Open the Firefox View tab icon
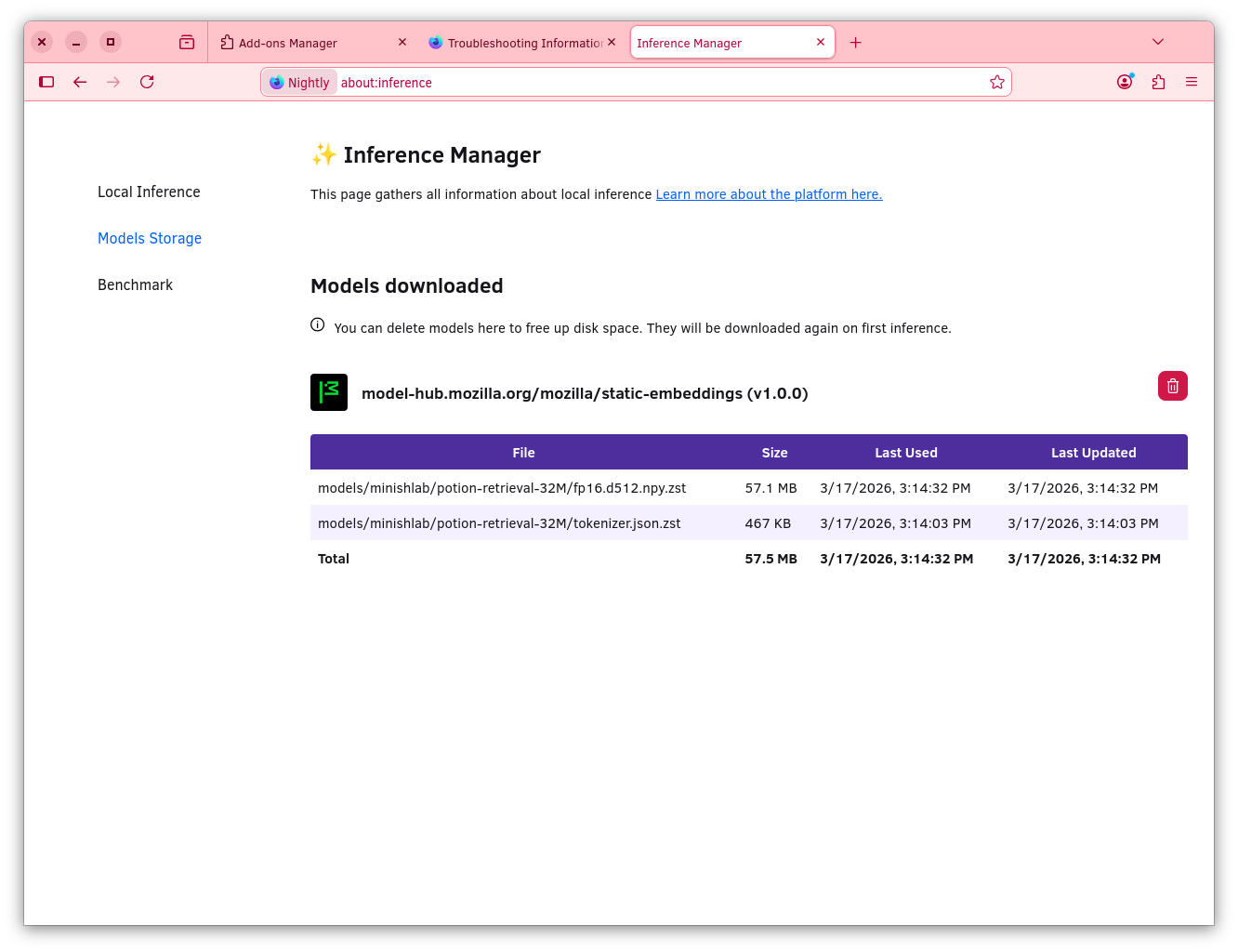 [187, 42]
